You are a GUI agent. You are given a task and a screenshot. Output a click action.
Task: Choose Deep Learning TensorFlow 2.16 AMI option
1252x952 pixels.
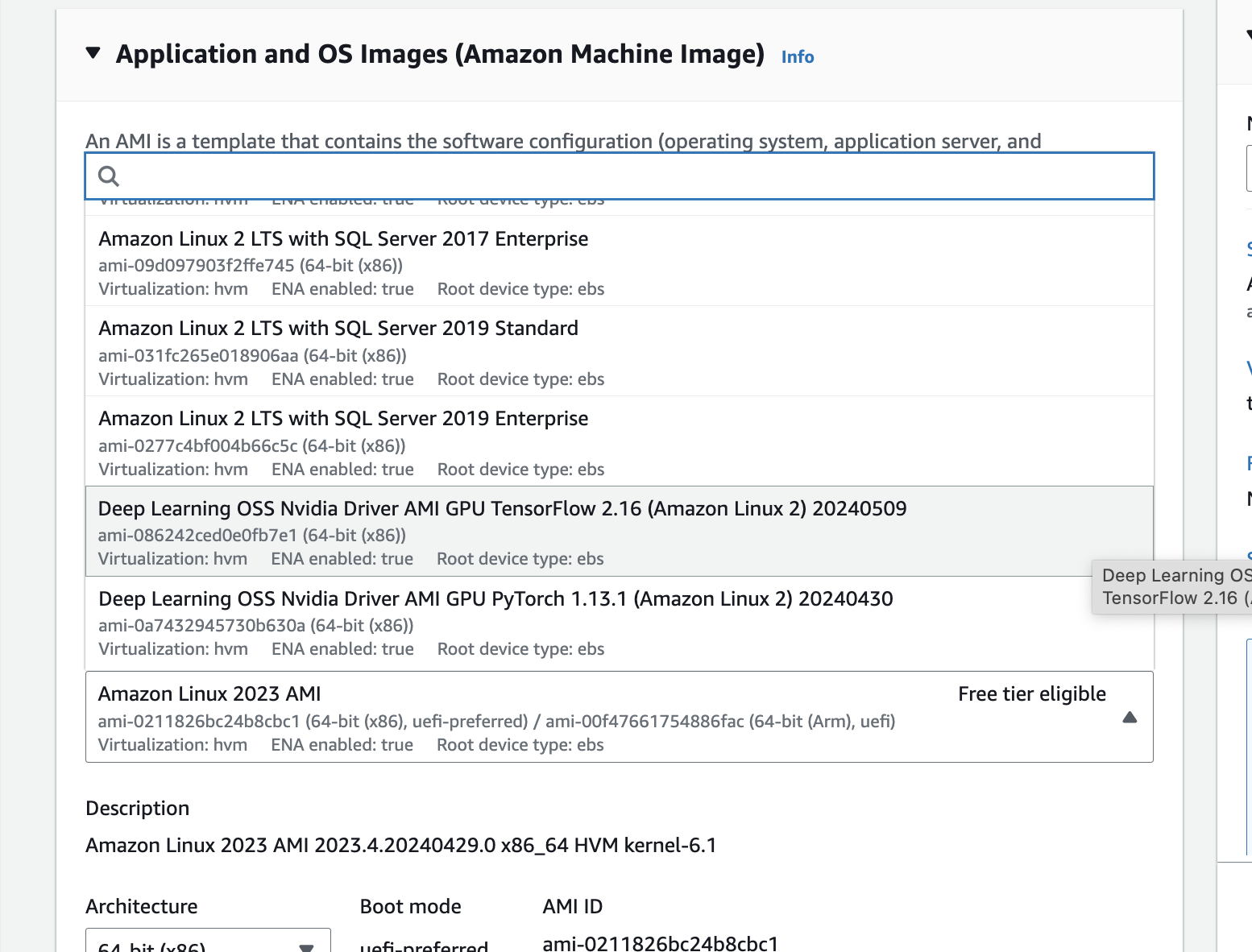point(620,532)
